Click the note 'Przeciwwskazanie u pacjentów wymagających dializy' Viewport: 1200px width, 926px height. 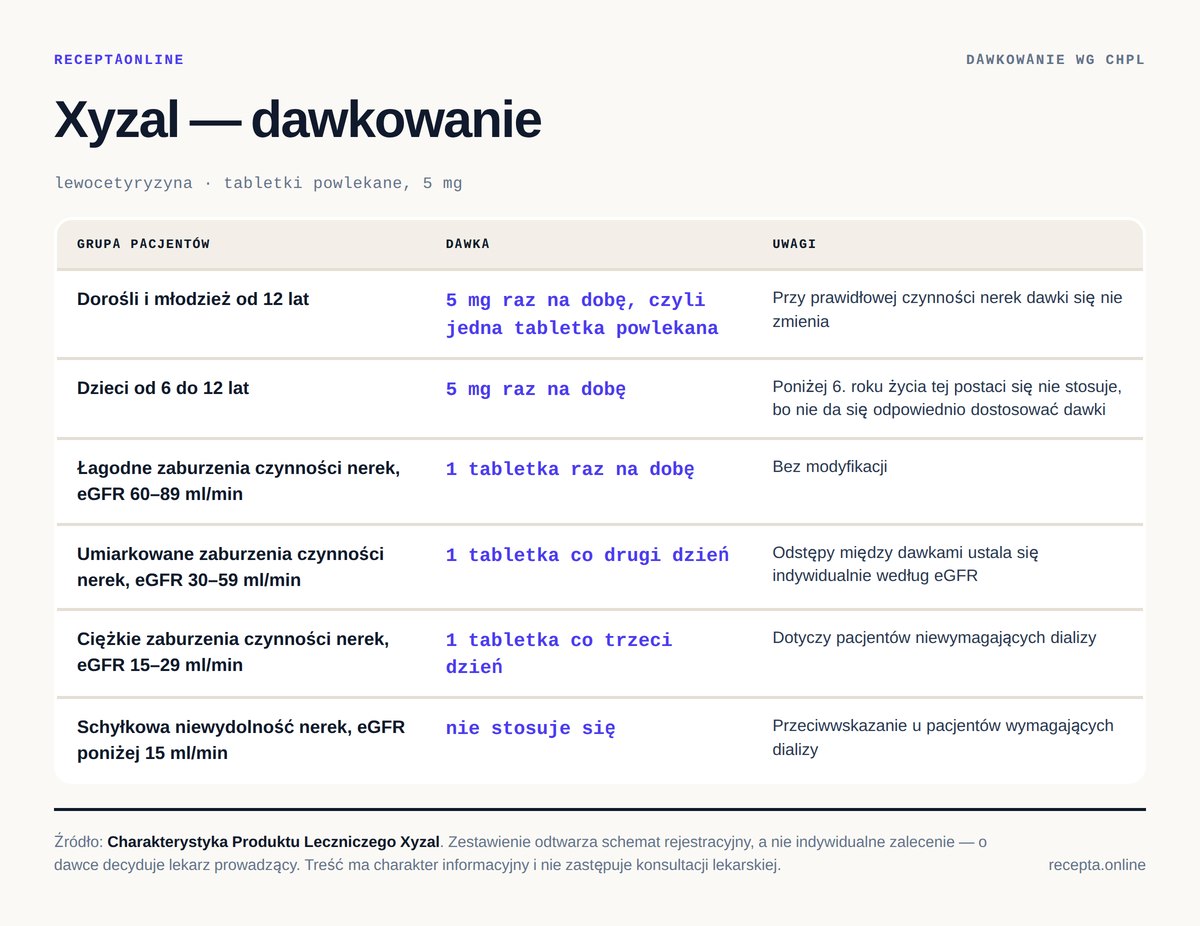click(x=943, y=737)
